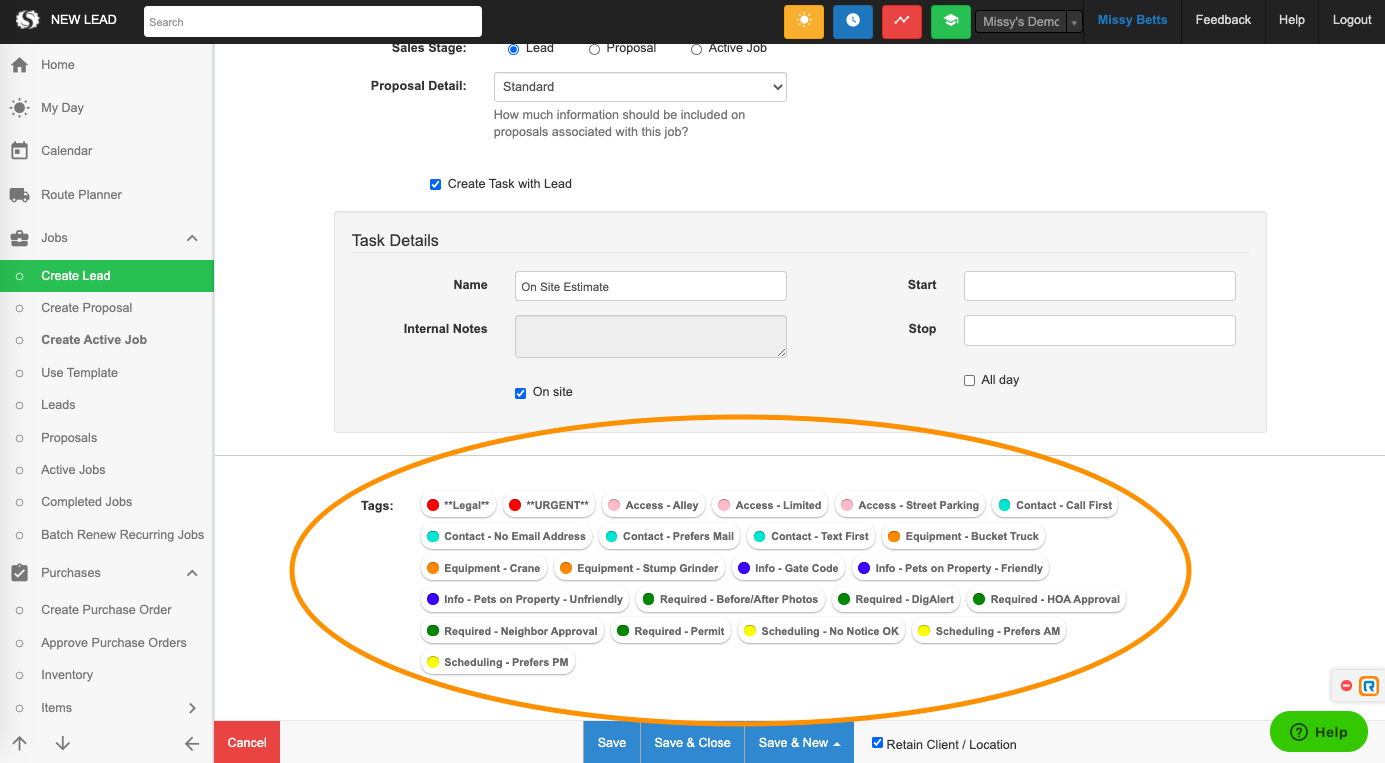1385x763 pixels.
Task: Select the Proposal sales stage radio
Action: (594, 49)
